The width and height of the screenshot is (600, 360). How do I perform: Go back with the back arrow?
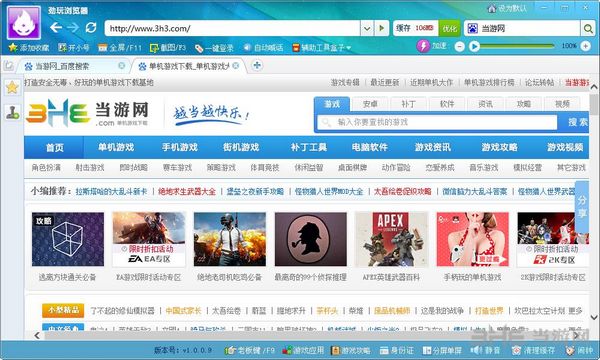tap(56, 28)
